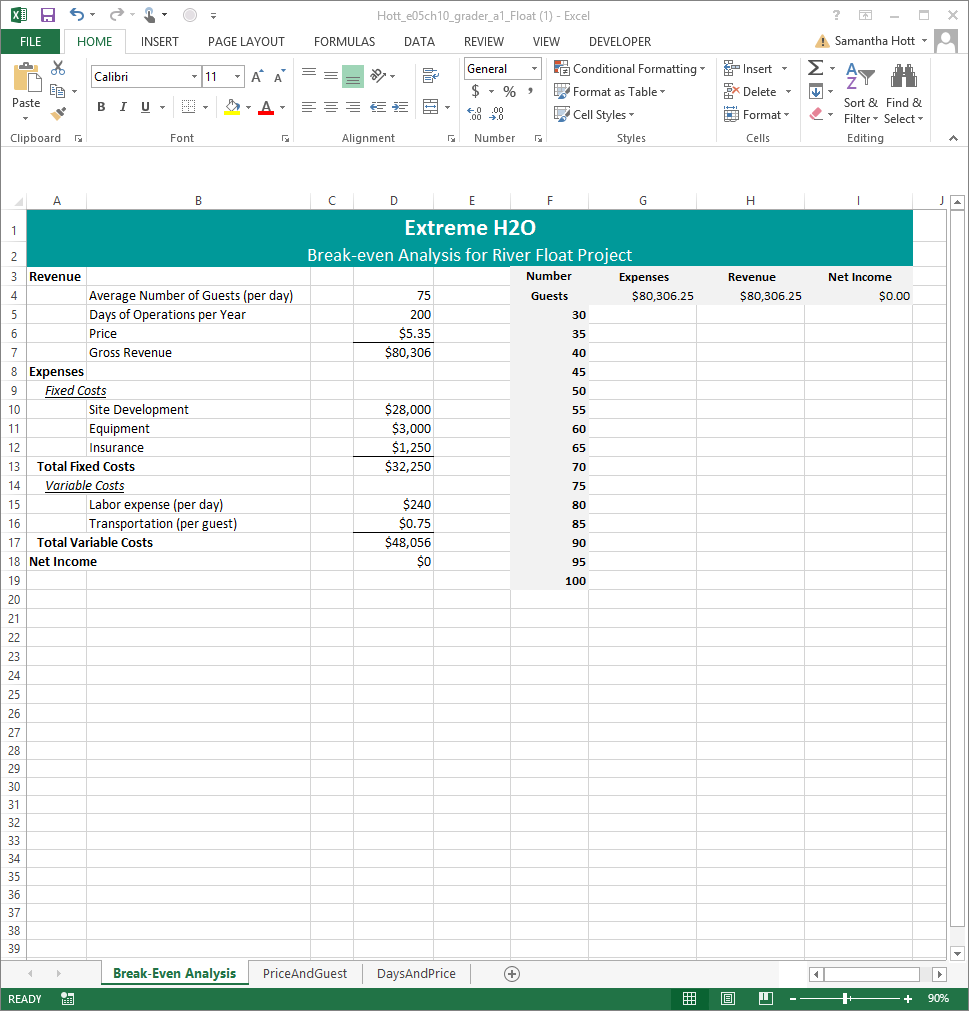Apply bold formatting to selection
This screenshot has width=969, height=1011.
click(x=100, y=105)
